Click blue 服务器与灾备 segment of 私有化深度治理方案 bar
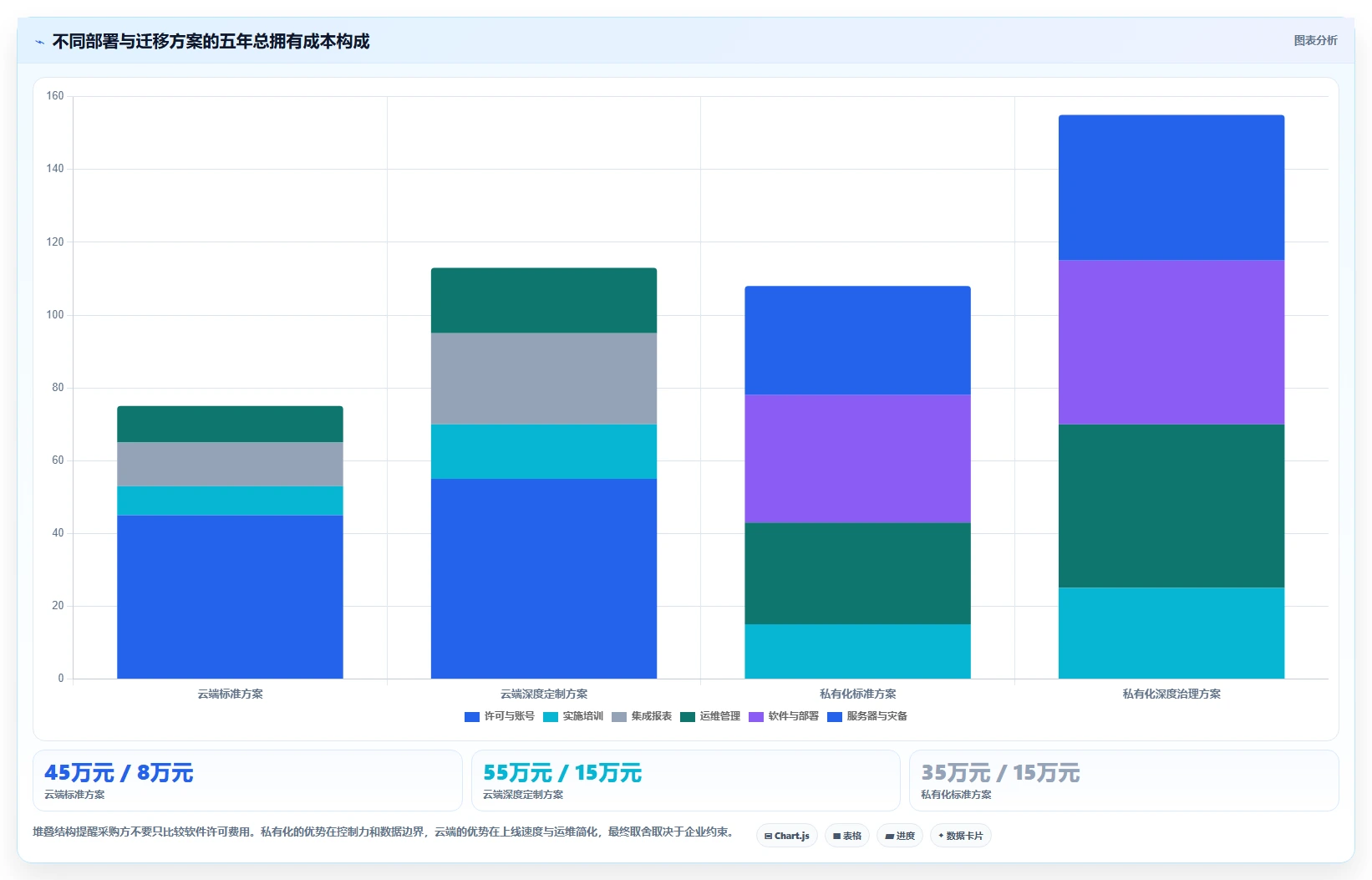 pyautogui.click(x=1171, y=188)
